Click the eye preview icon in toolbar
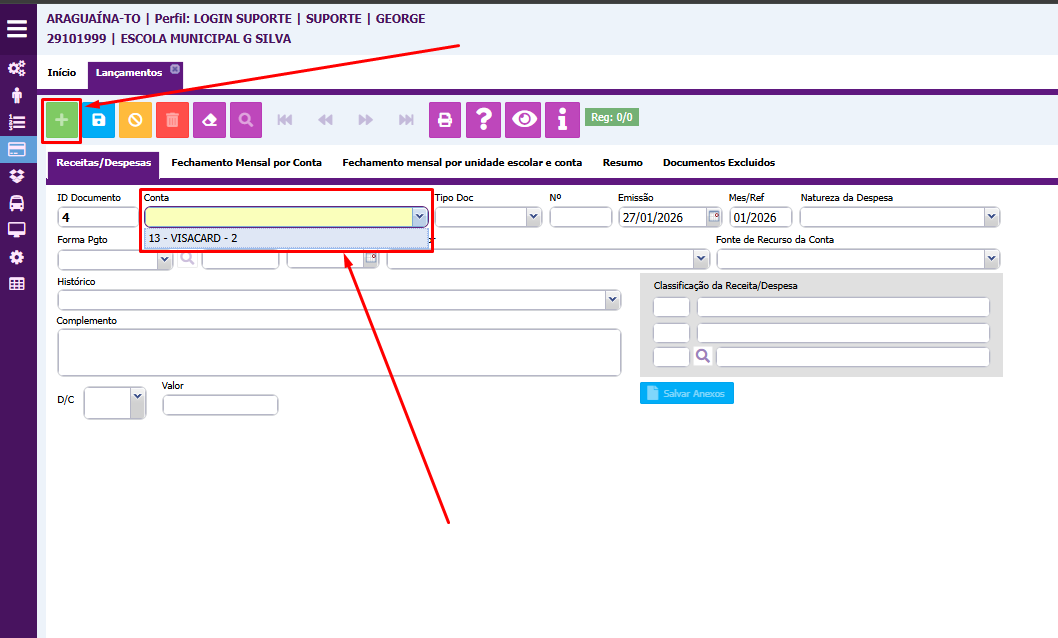Viewport: 1058px width, 638px height. [523, 120]
